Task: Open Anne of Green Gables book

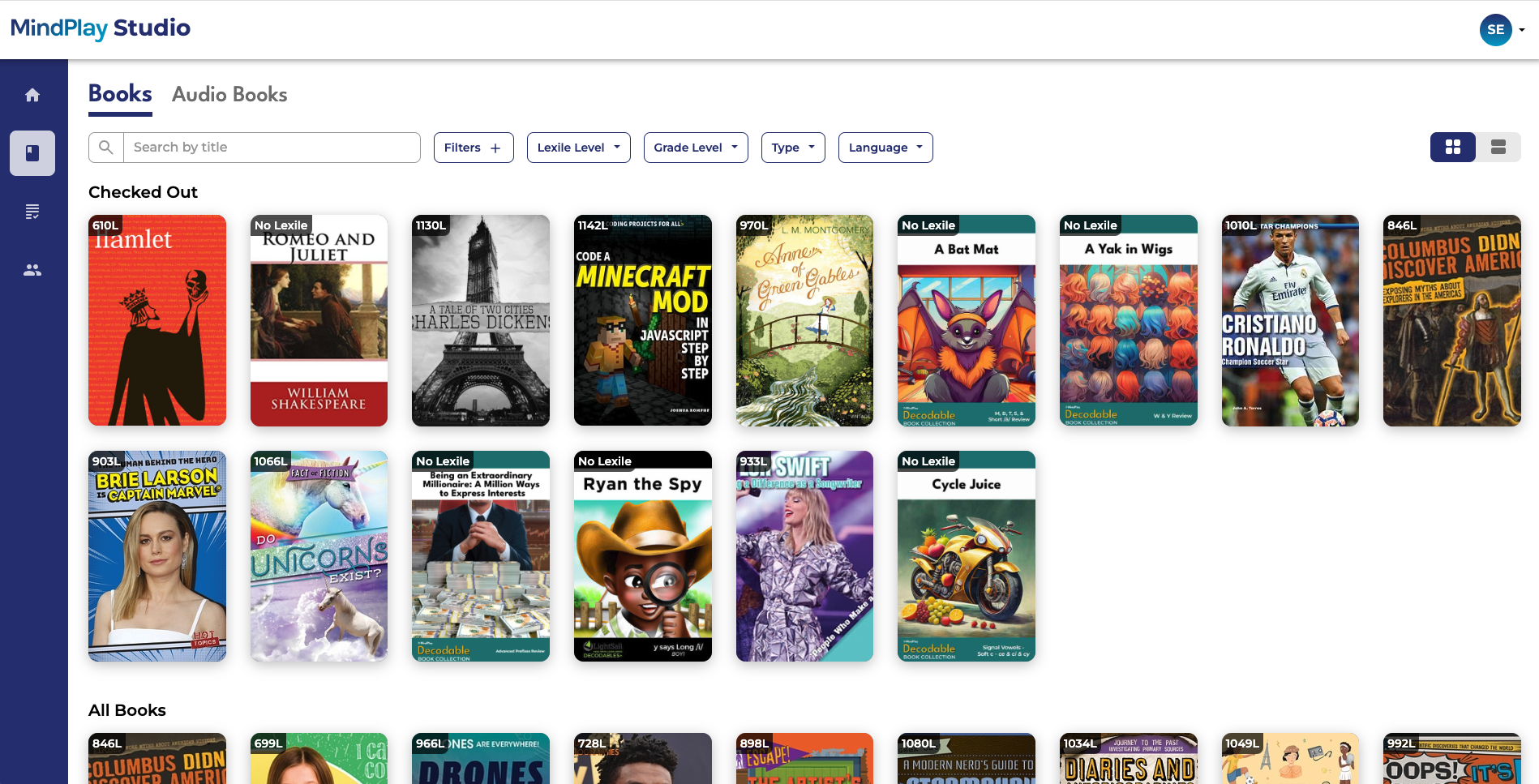Action: click(804, 320)
